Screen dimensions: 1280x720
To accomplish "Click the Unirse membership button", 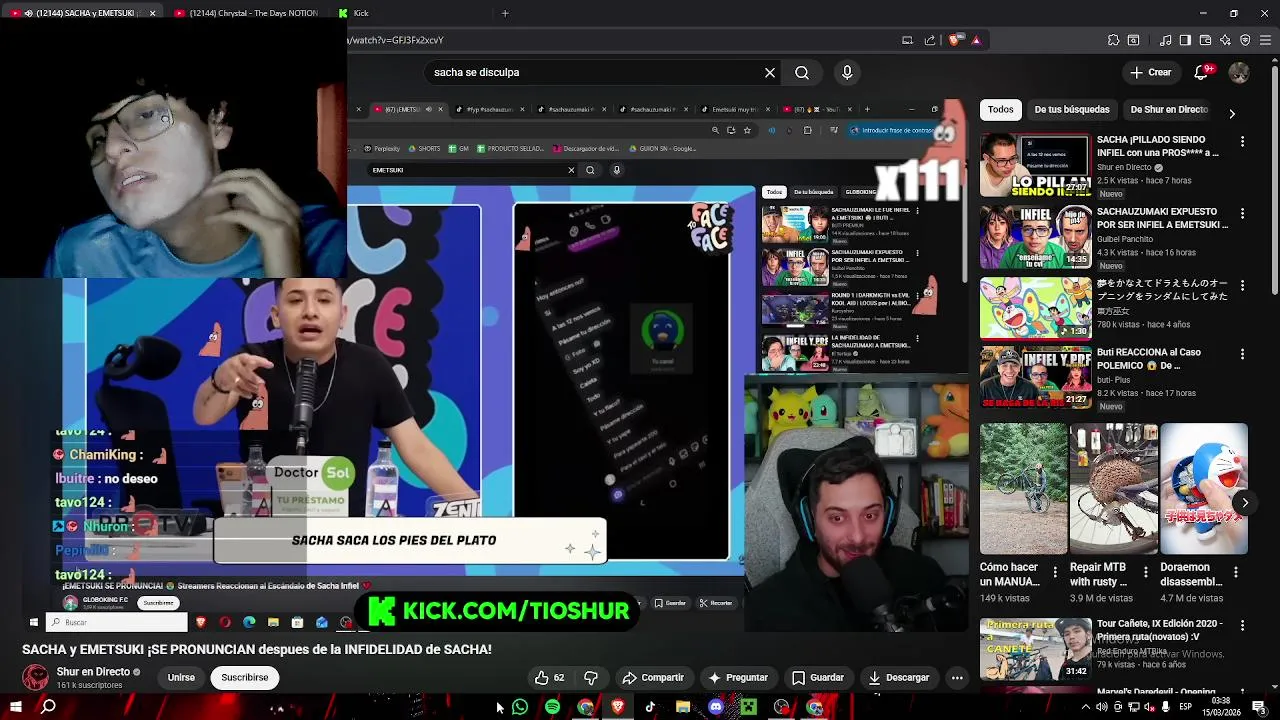I will pos(181,678).
